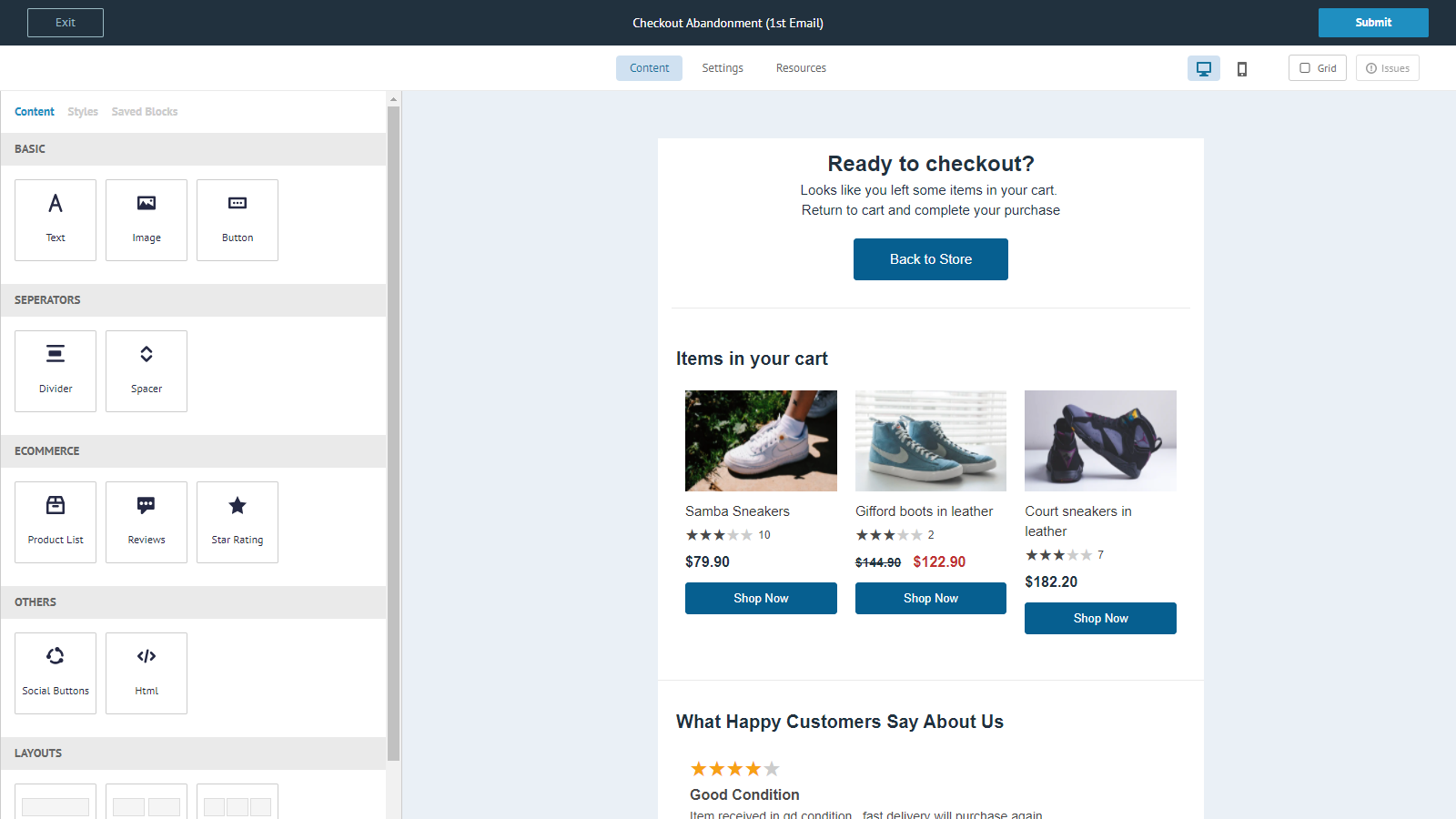Viewport: 1456px width, 819px height.
Task: Add a Text block from Basic
Action: point(56,220)
